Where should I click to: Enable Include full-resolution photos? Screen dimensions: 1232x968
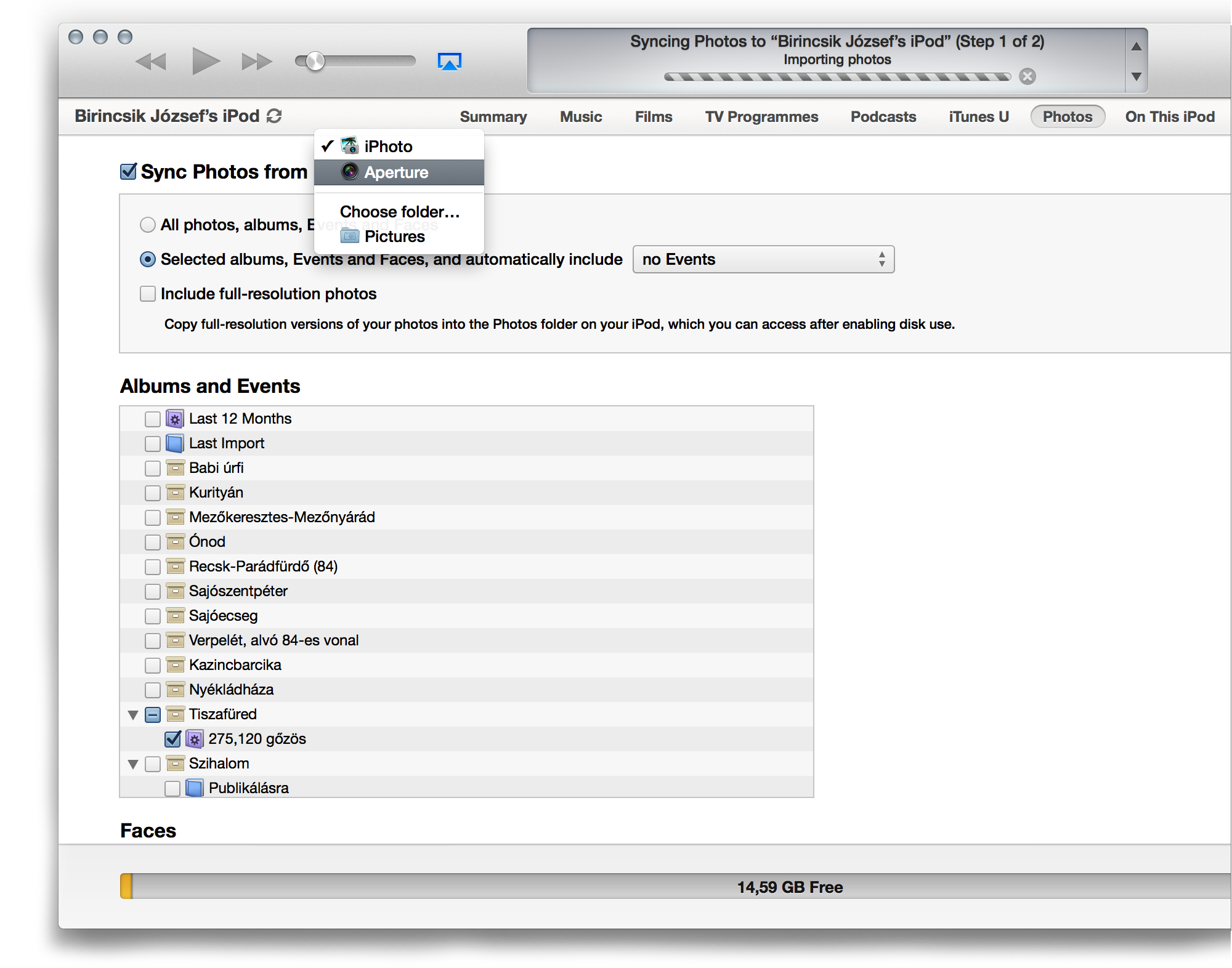pos(147,294)
